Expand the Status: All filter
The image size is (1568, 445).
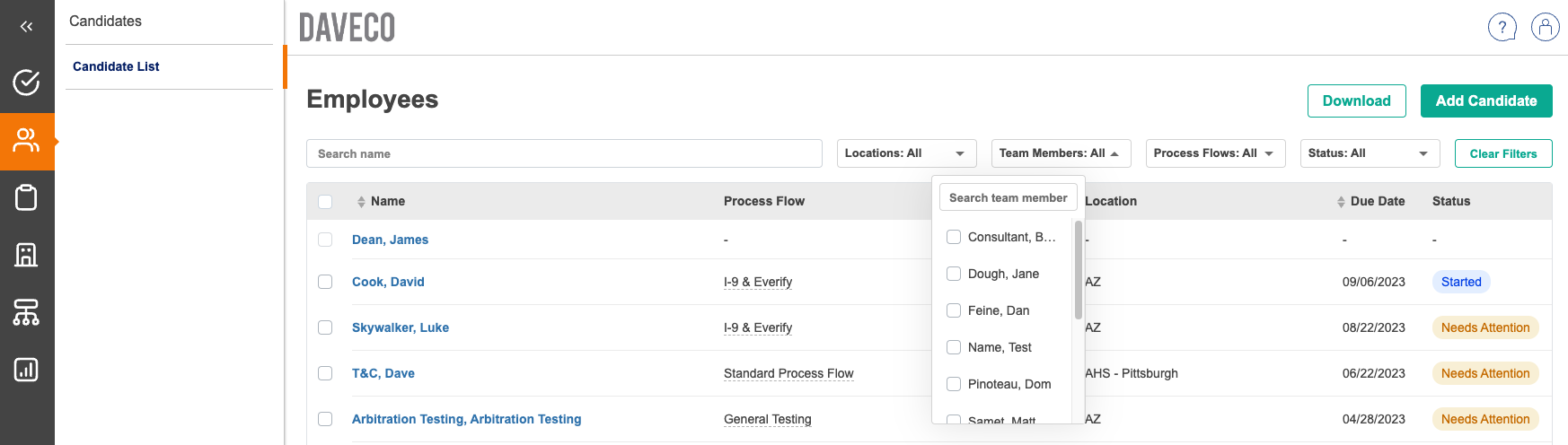pos(1369,153)
